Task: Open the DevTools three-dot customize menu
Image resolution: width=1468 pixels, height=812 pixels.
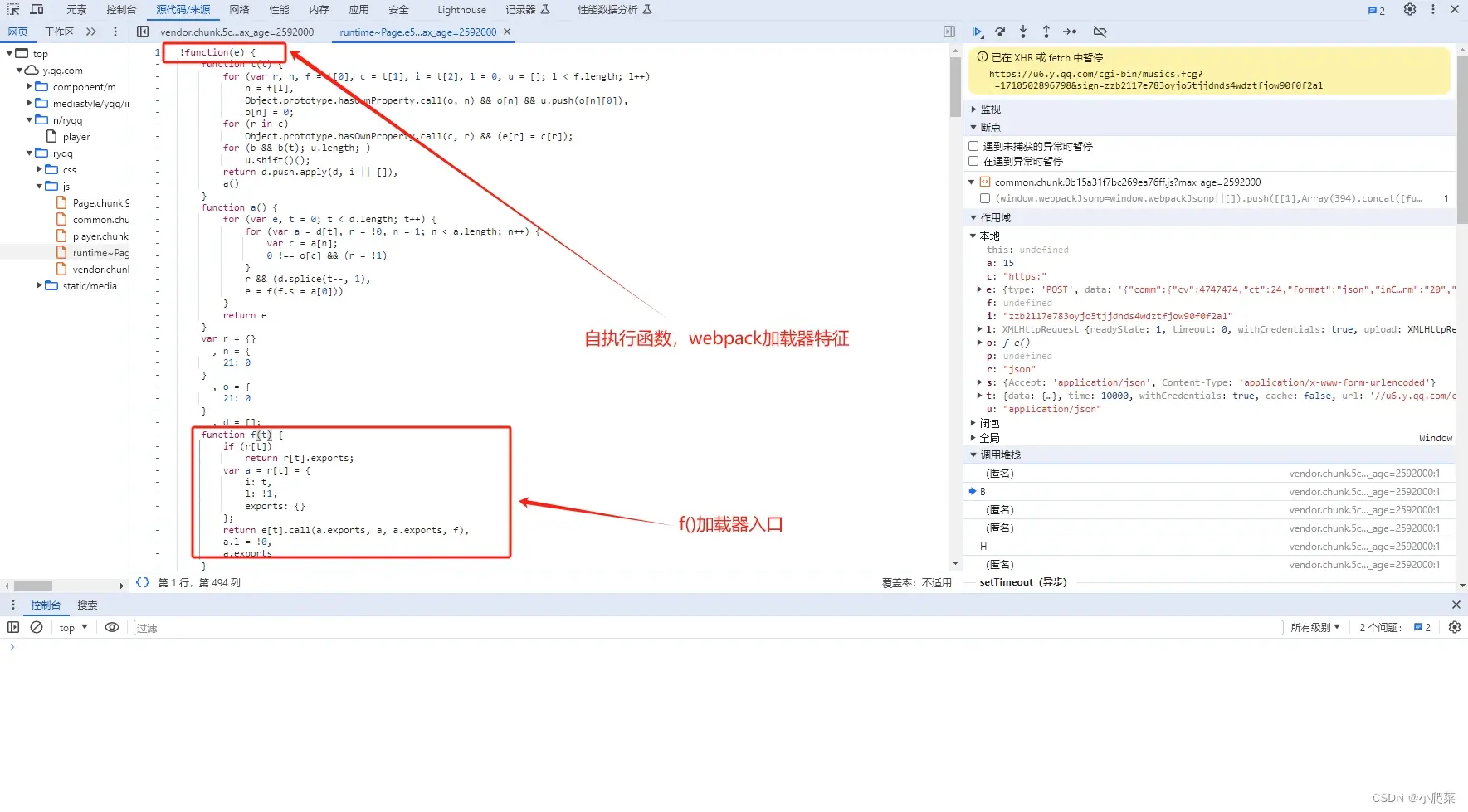Action: (1433, 10)
